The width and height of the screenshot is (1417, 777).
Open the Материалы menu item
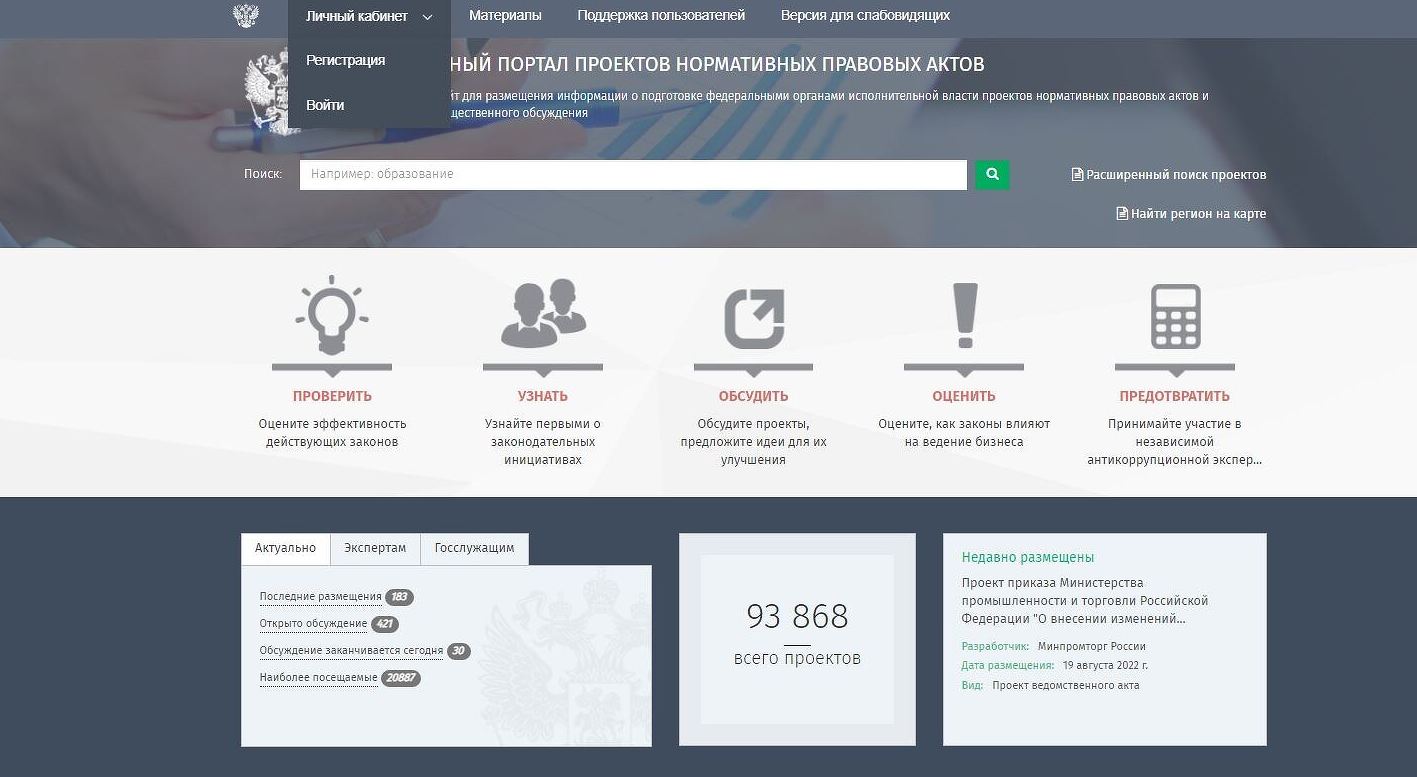tap(505, 16)
